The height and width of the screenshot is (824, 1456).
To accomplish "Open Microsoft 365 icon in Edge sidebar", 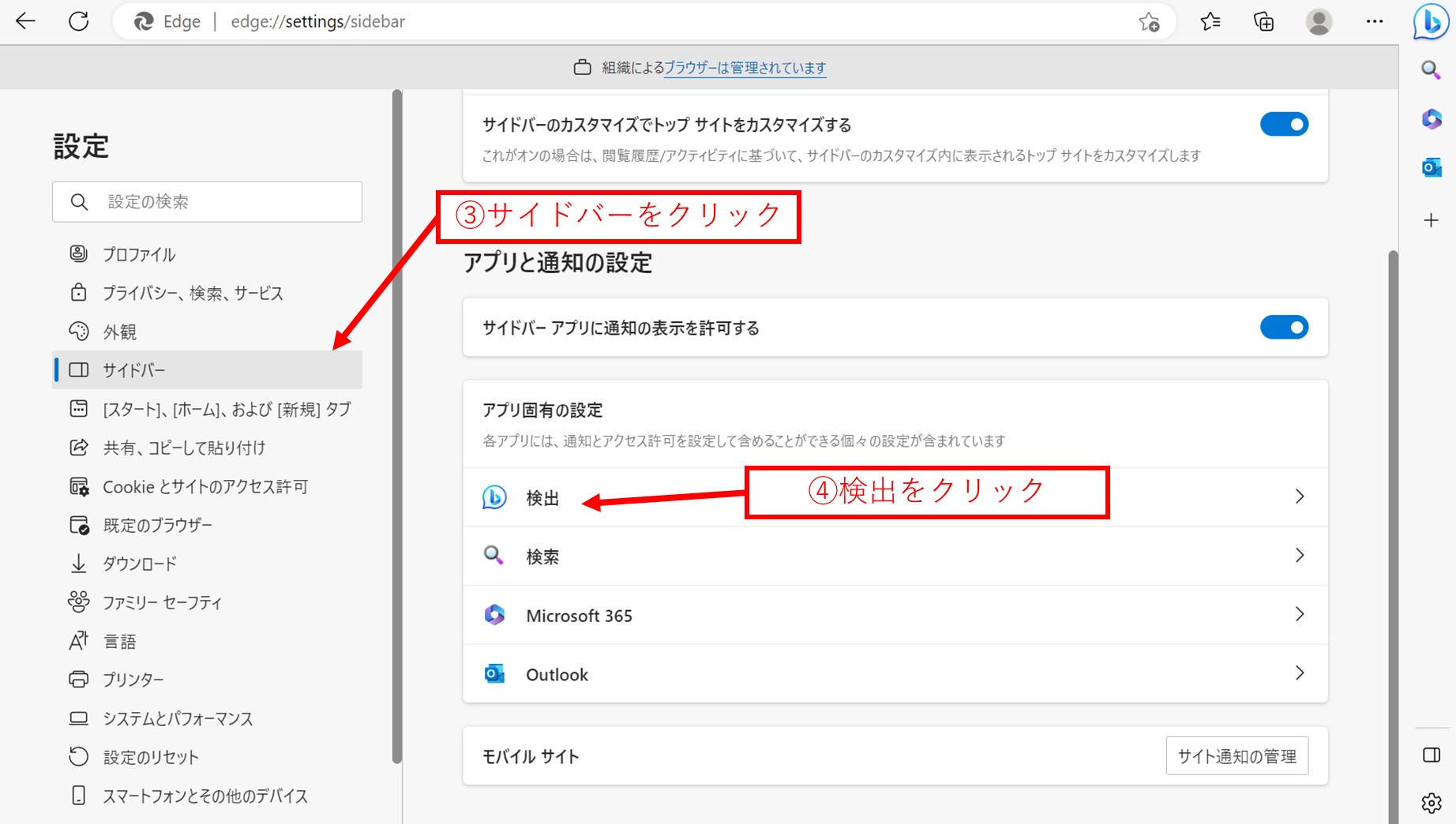I will pos(1432,119).
